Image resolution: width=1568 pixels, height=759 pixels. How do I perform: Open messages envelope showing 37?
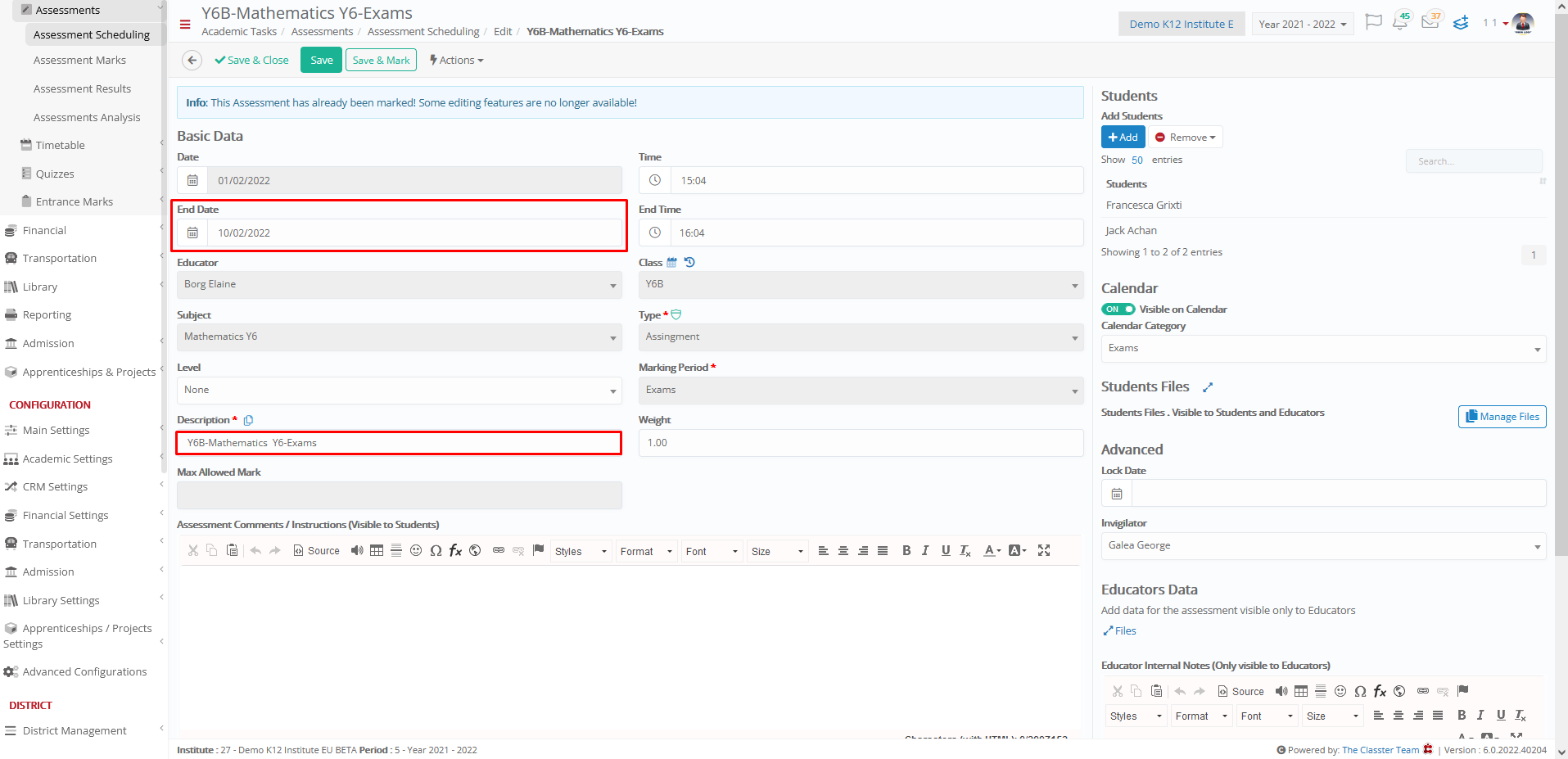1430,21
